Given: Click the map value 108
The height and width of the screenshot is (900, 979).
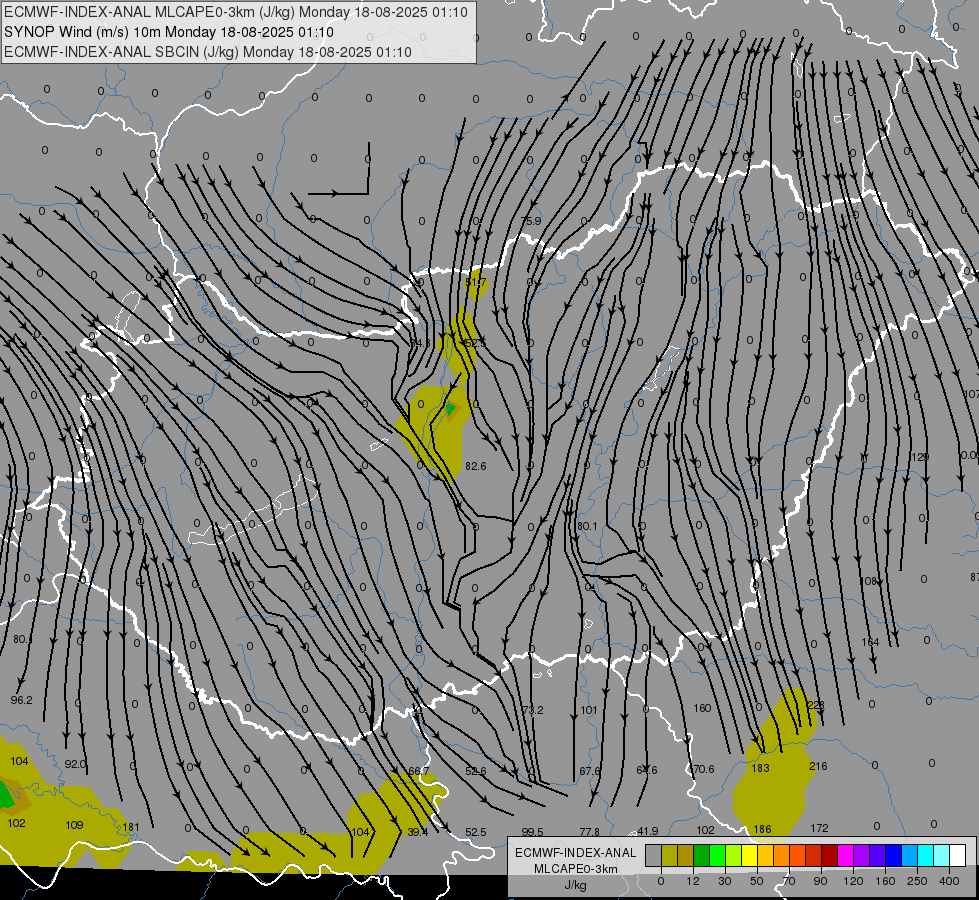Looking at the screenshot, I should point(868,581).
